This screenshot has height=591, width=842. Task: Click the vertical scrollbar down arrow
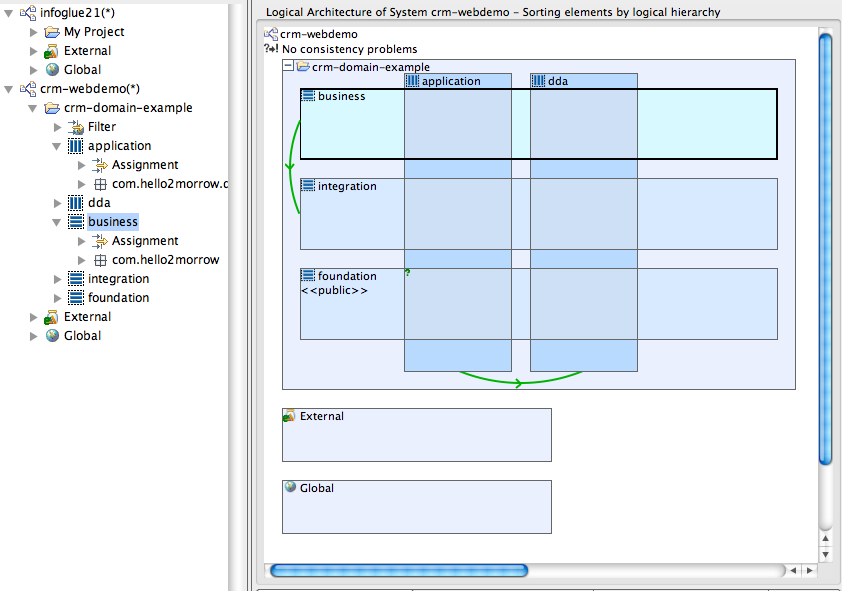coord(825,554)
